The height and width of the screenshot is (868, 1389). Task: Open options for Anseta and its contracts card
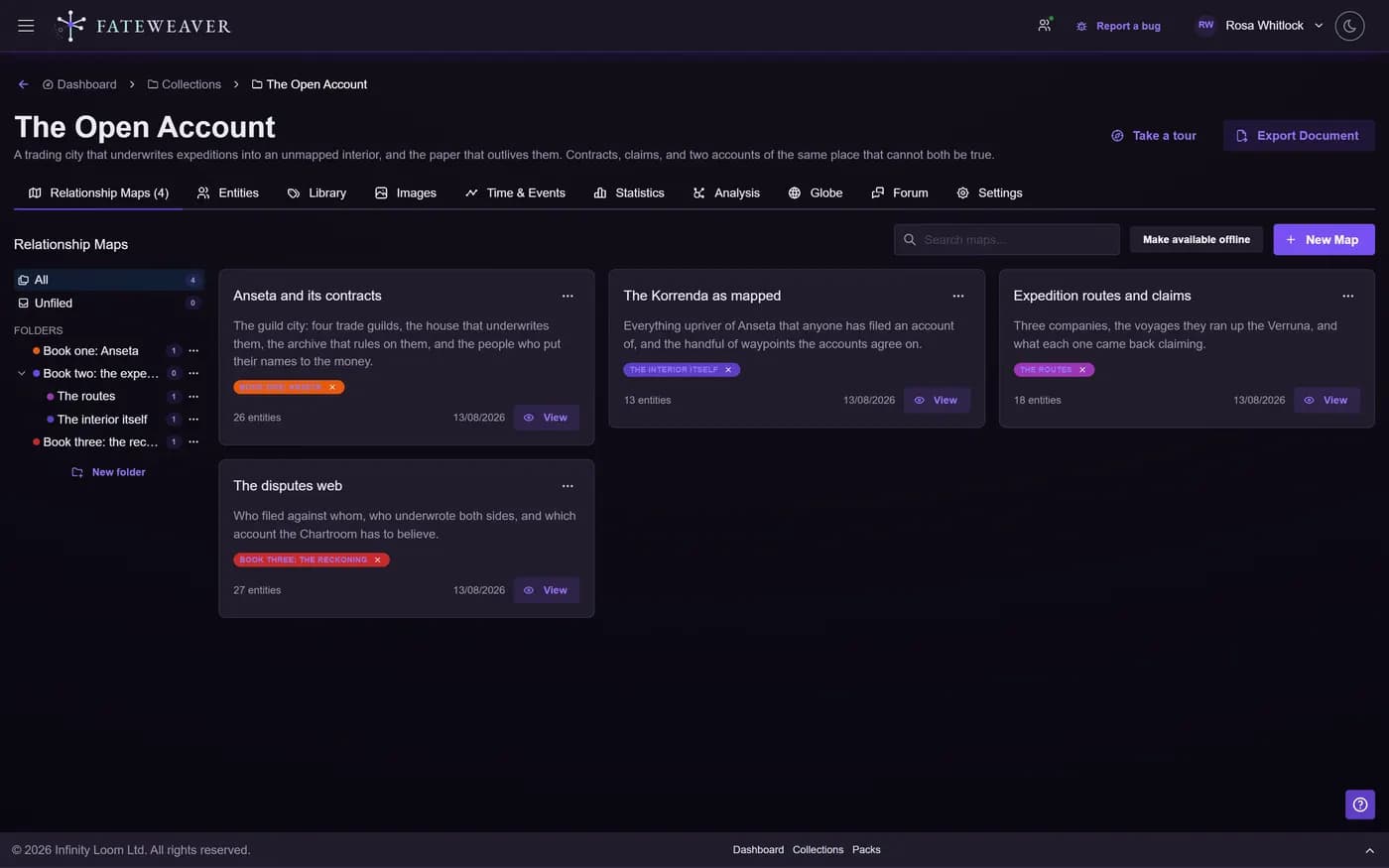point(568,296)
